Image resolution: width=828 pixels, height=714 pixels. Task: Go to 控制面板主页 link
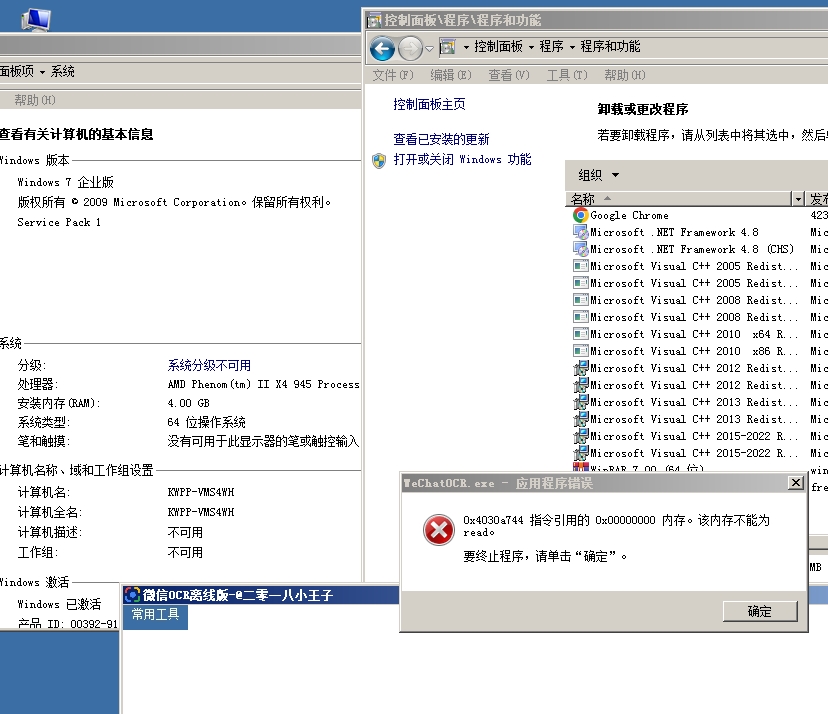pyautogui.click(x=429, y=104)
